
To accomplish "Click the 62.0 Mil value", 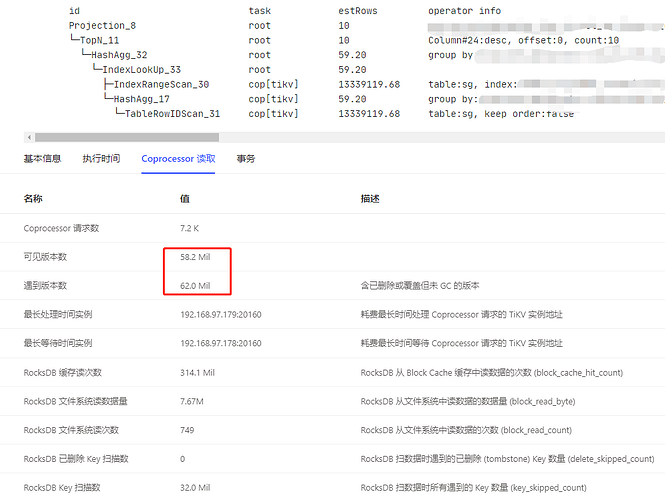I will pos(195,285).
